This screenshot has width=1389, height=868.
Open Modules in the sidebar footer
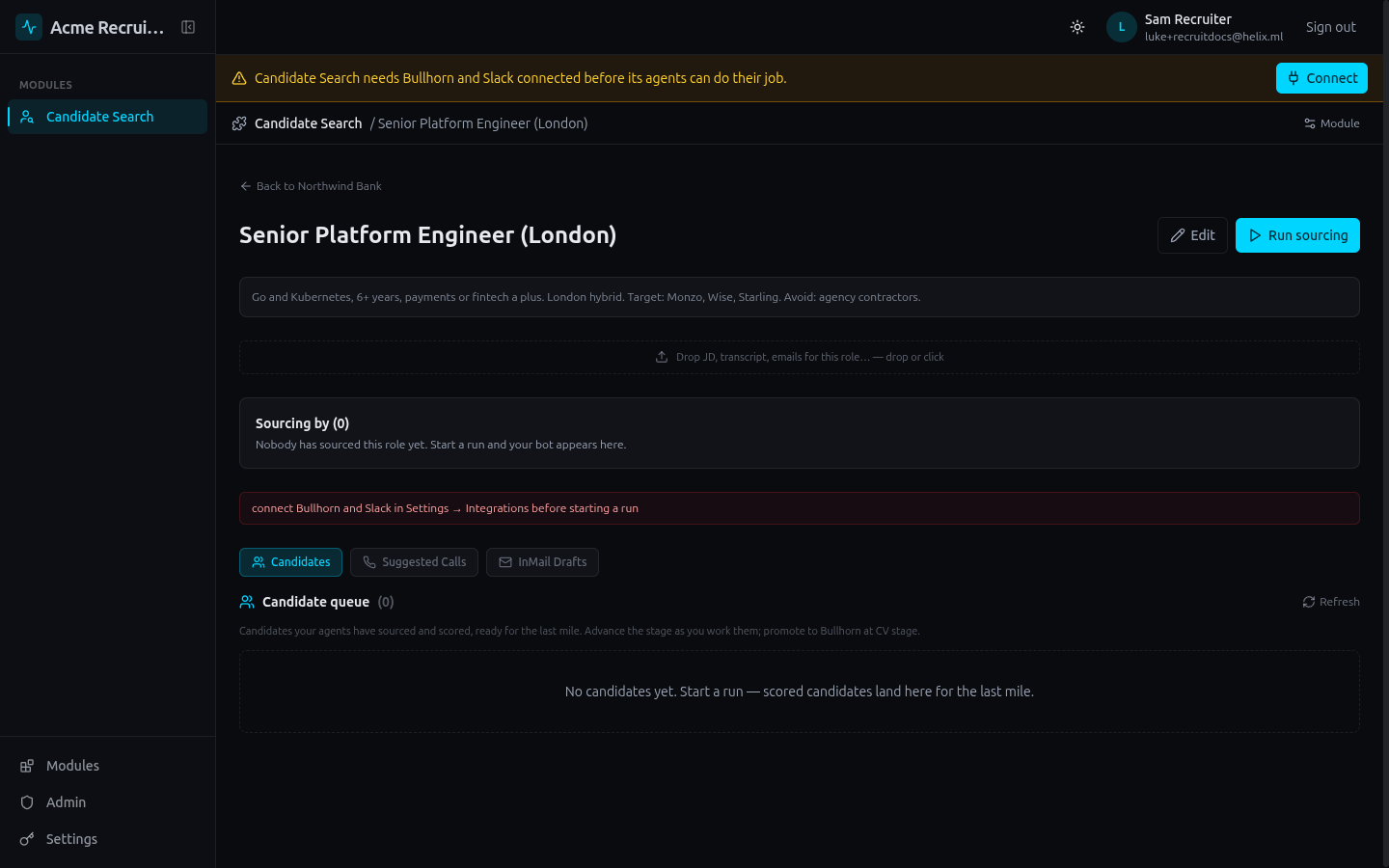tap(107, 766)
